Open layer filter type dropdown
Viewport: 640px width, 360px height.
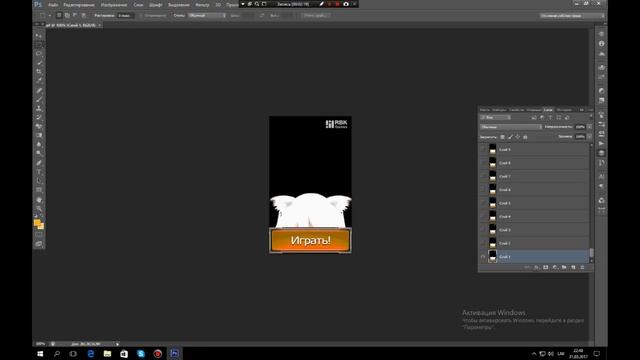[496, 118]
